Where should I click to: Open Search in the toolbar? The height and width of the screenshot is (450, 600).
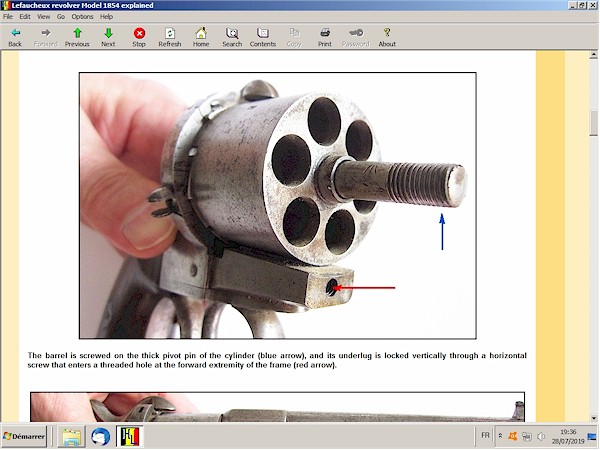tap(232, 37)
